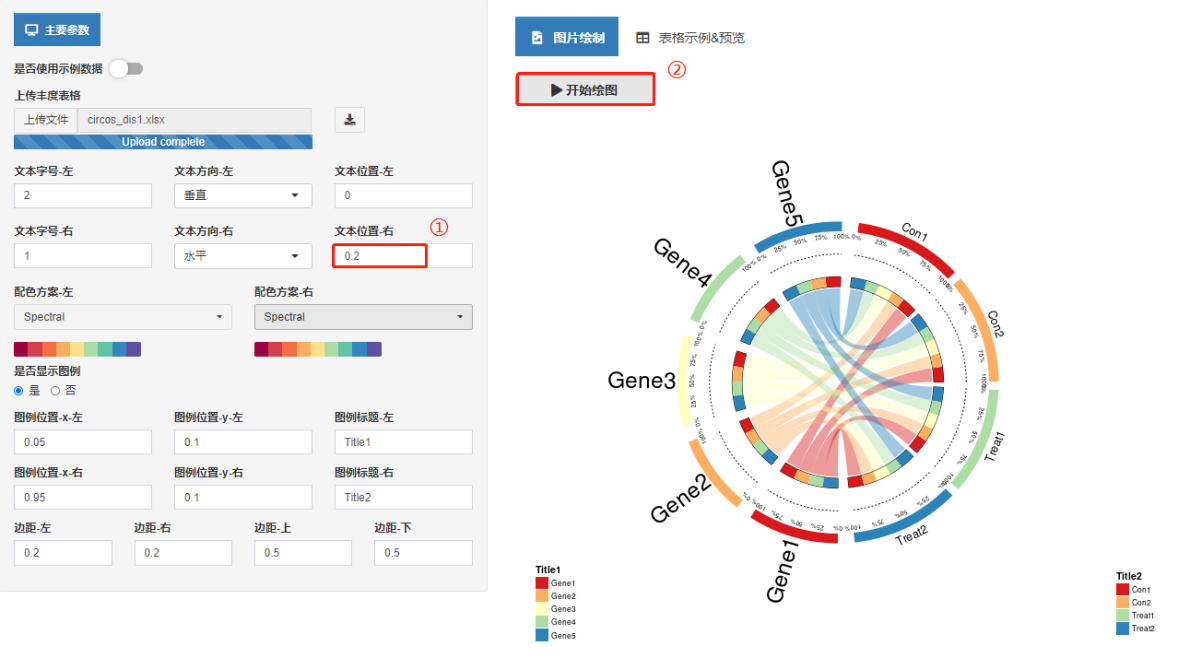The height and width of the screenshot is (659, 1179).
Task: Click the play triangle icon in 开始绘图
Action: pyautogui.click(x=557, y=89)
